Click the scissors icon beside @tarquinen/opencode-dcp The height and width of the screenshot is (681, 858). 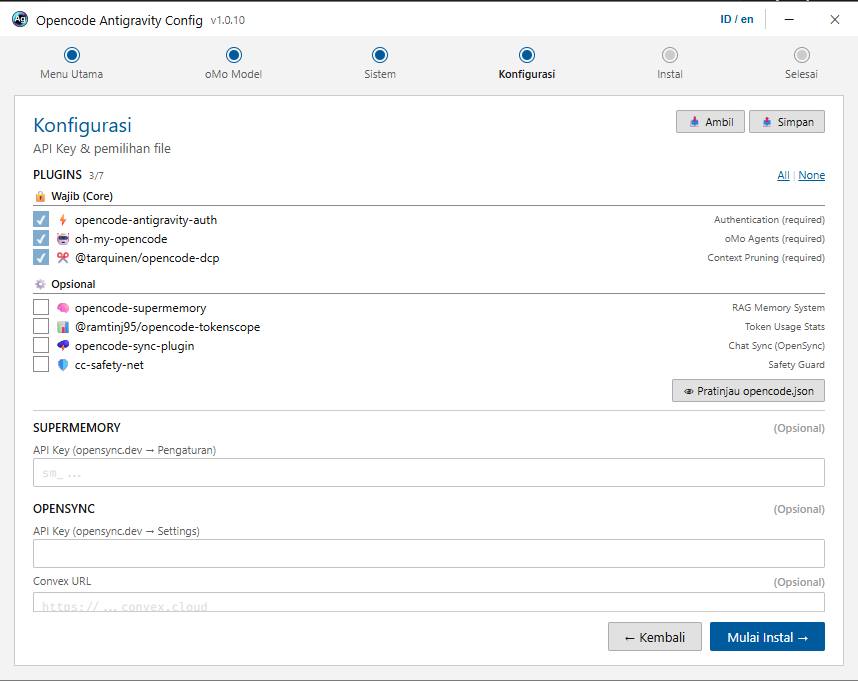point(63,258)
